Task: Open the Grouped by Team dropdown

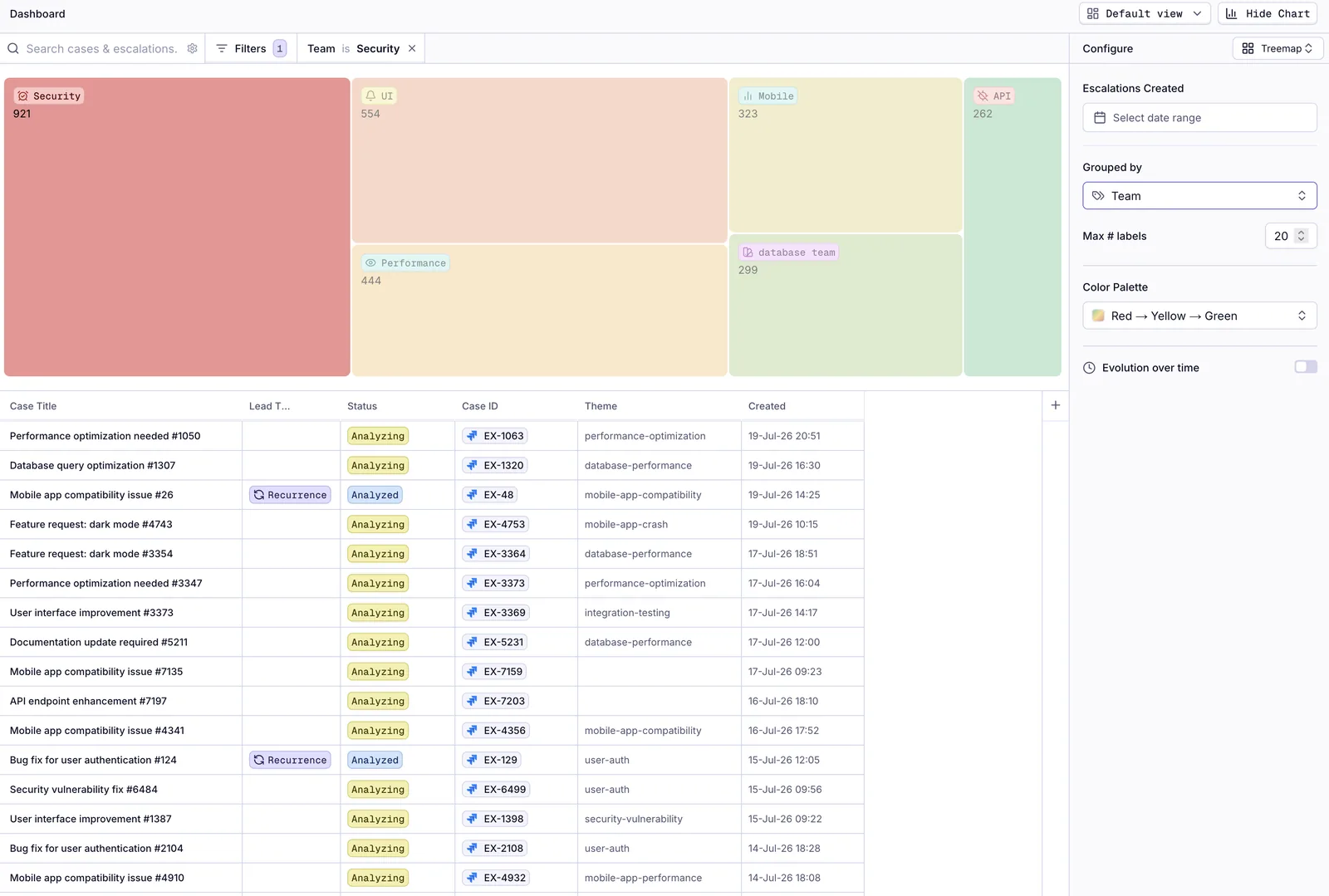Action: coord(1199,196)
